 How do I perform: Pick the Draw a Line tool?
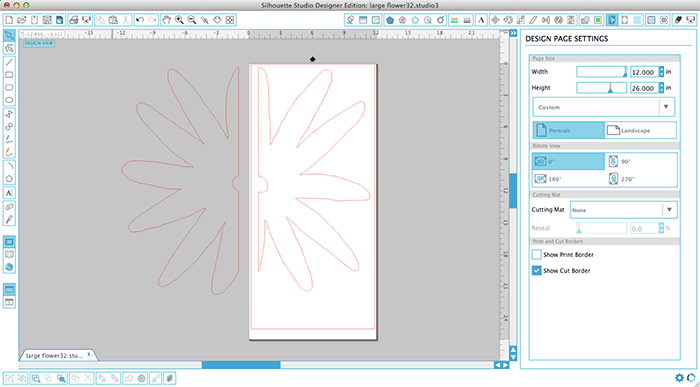coord(9,62)
